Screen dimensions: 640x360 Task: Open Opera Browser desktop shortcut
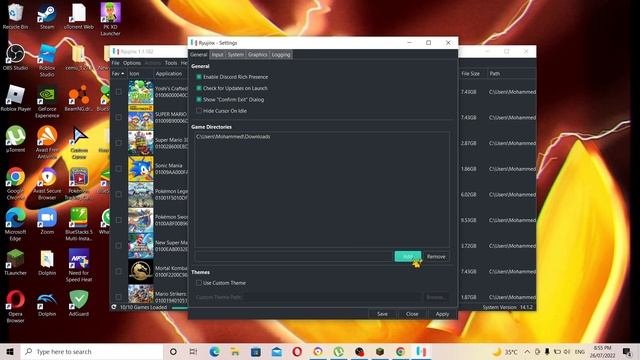tap(16, 306)
